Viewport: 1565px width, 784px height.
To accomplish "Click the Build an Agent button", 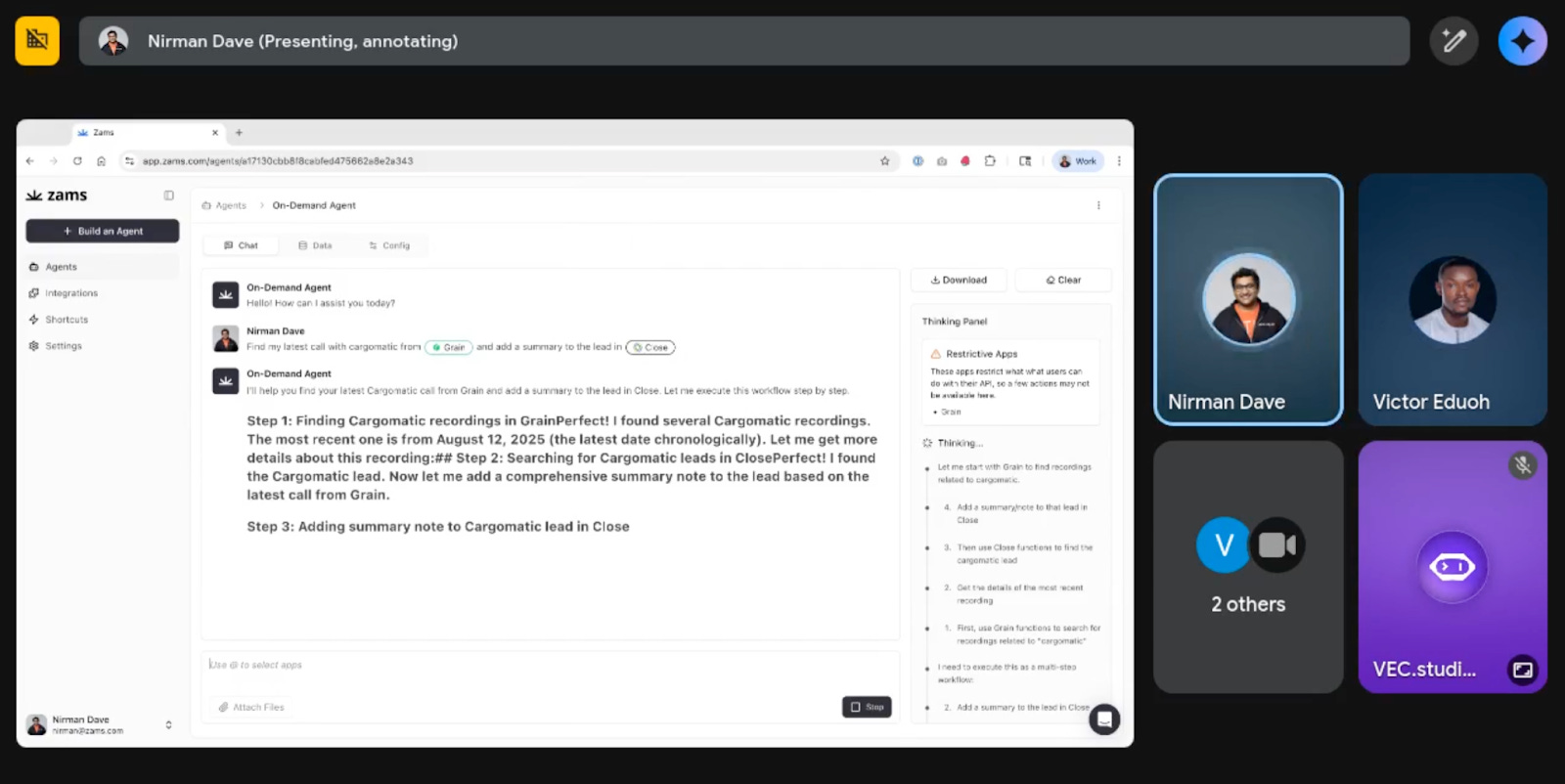I will [x=103, y=231].
